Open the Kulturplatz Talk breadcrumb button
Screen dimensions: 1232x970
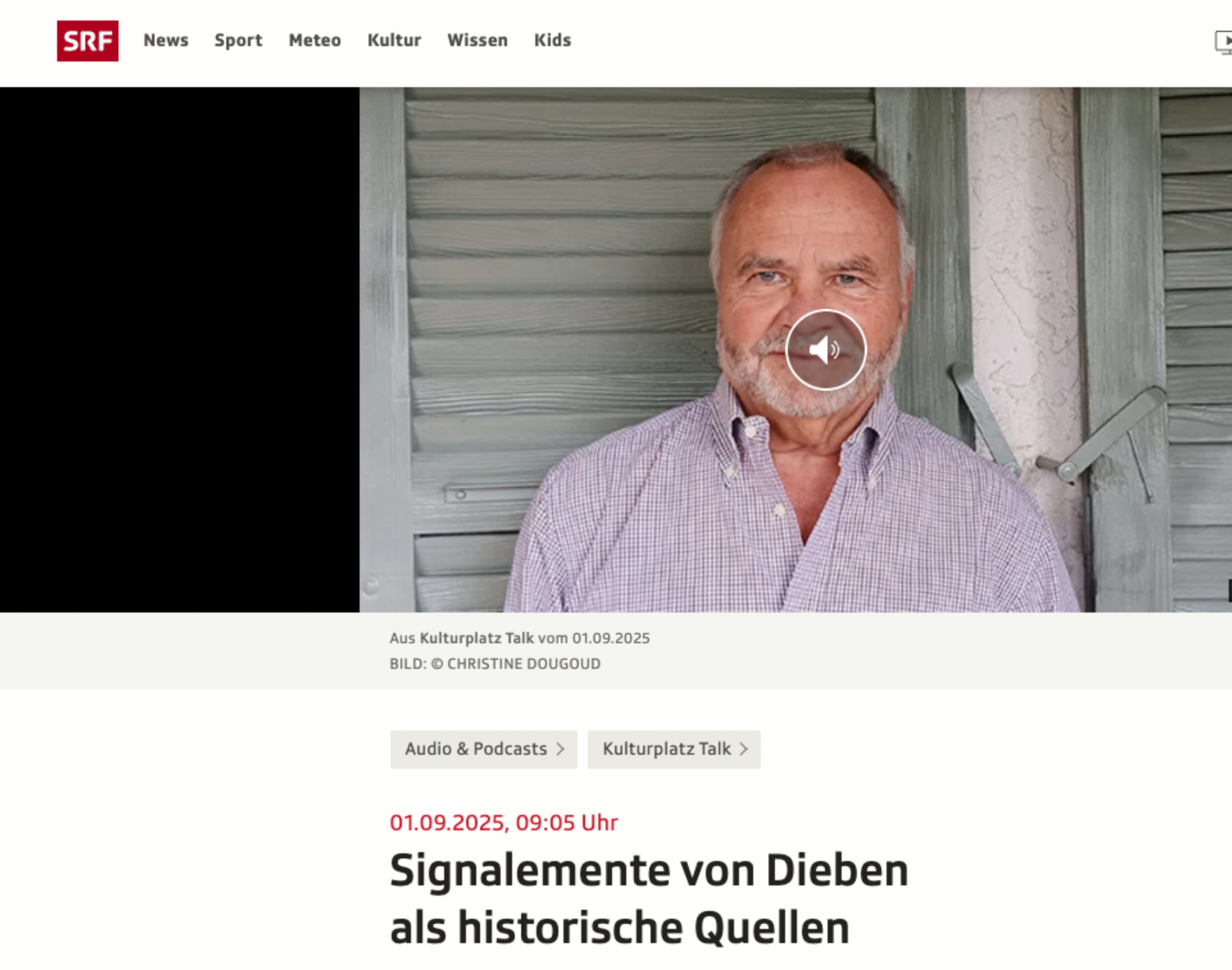[674, 749]
